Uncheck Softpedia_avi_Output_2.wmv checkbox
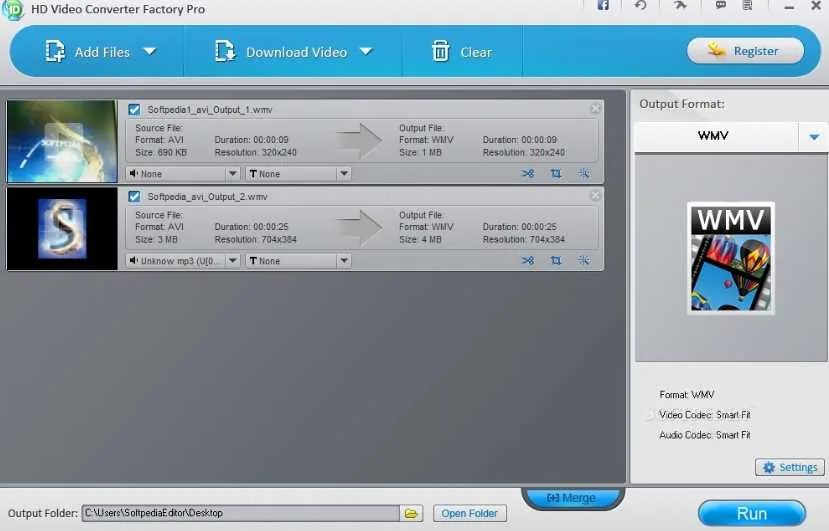Image resolution: width=829 pixels, height=531 pixels. click(134, 196)
